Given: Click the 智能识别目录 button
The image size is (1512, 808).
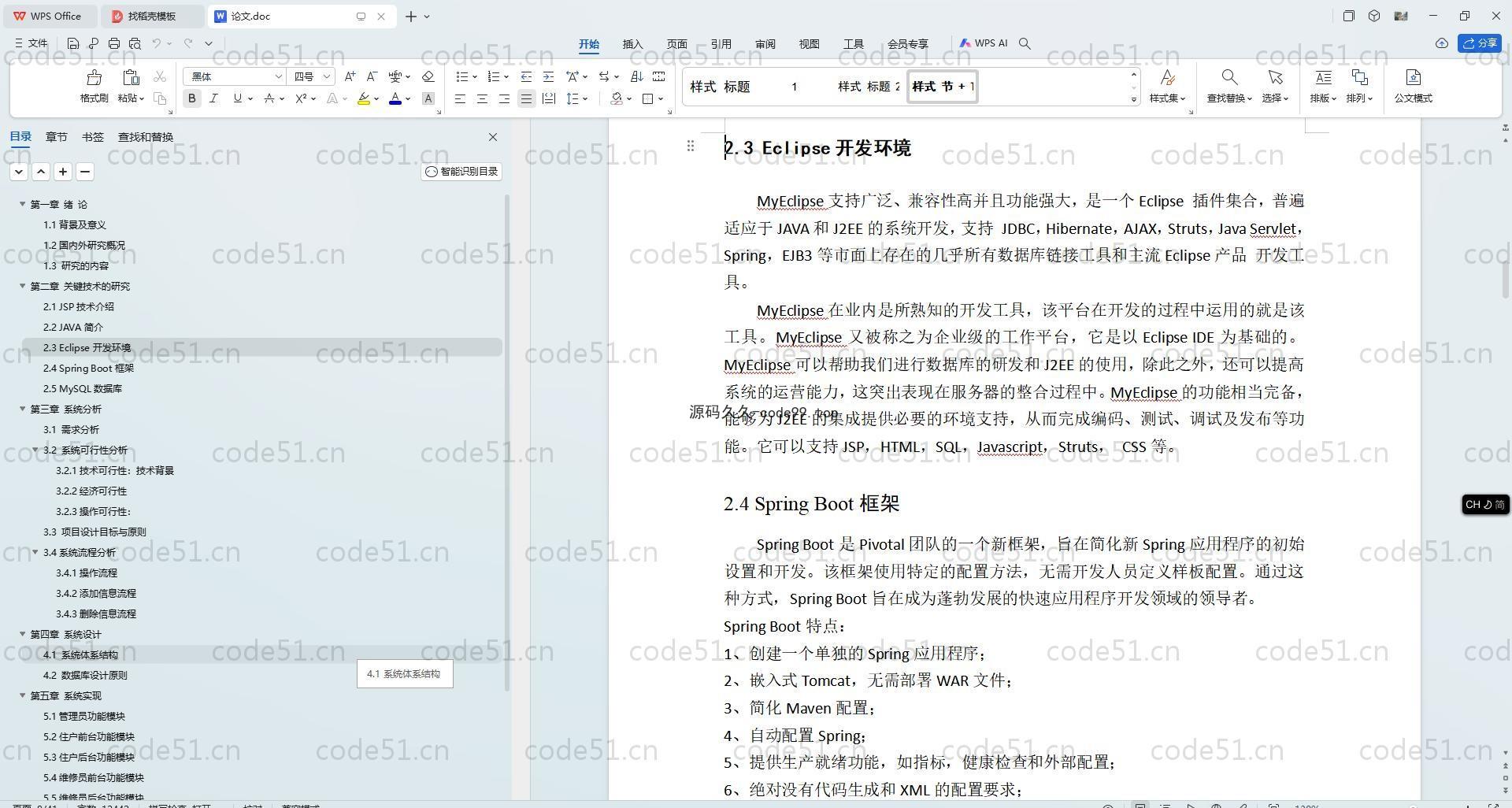Looking at the screenshot, I should (461, 172).
